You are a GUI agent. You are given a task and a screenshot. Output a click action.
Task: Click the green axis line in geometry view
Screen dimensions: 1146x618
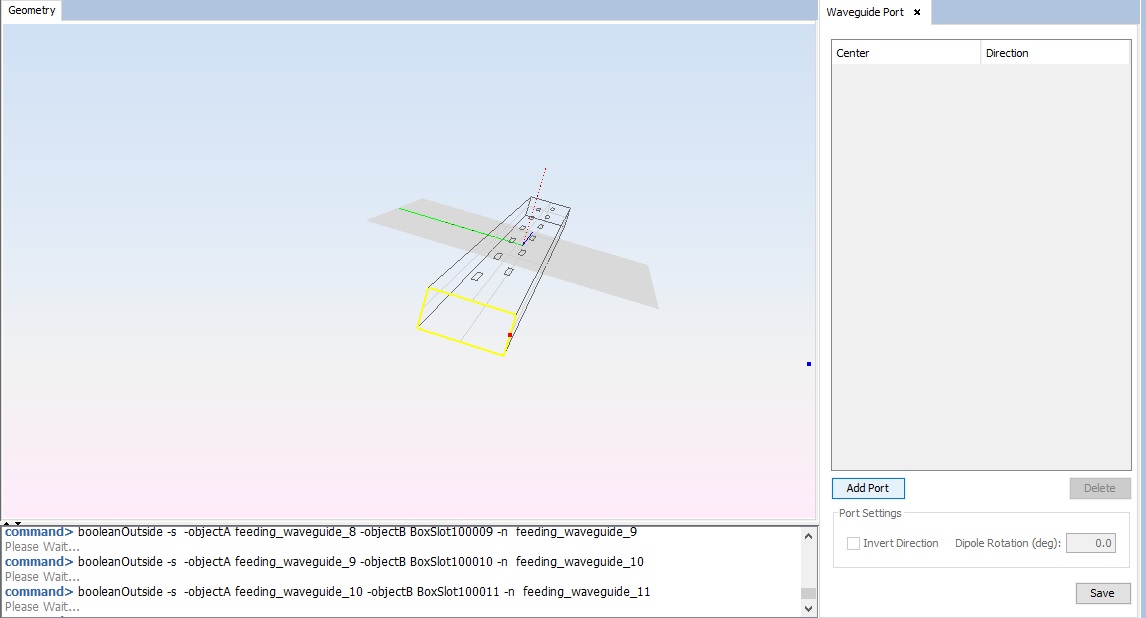(x=440, y=220)
